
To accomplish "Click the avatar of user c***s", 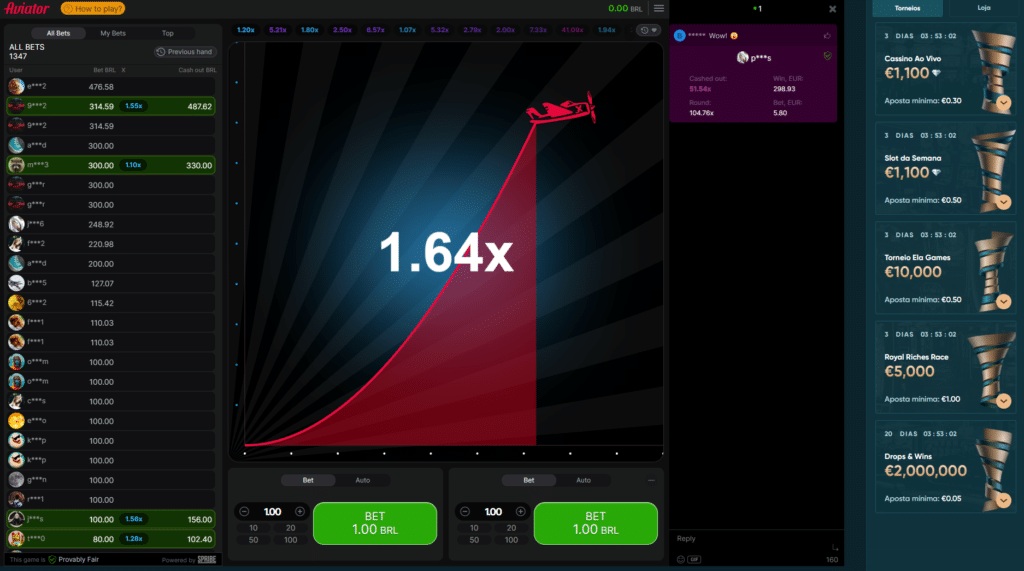I will click(x=16, y=401).
